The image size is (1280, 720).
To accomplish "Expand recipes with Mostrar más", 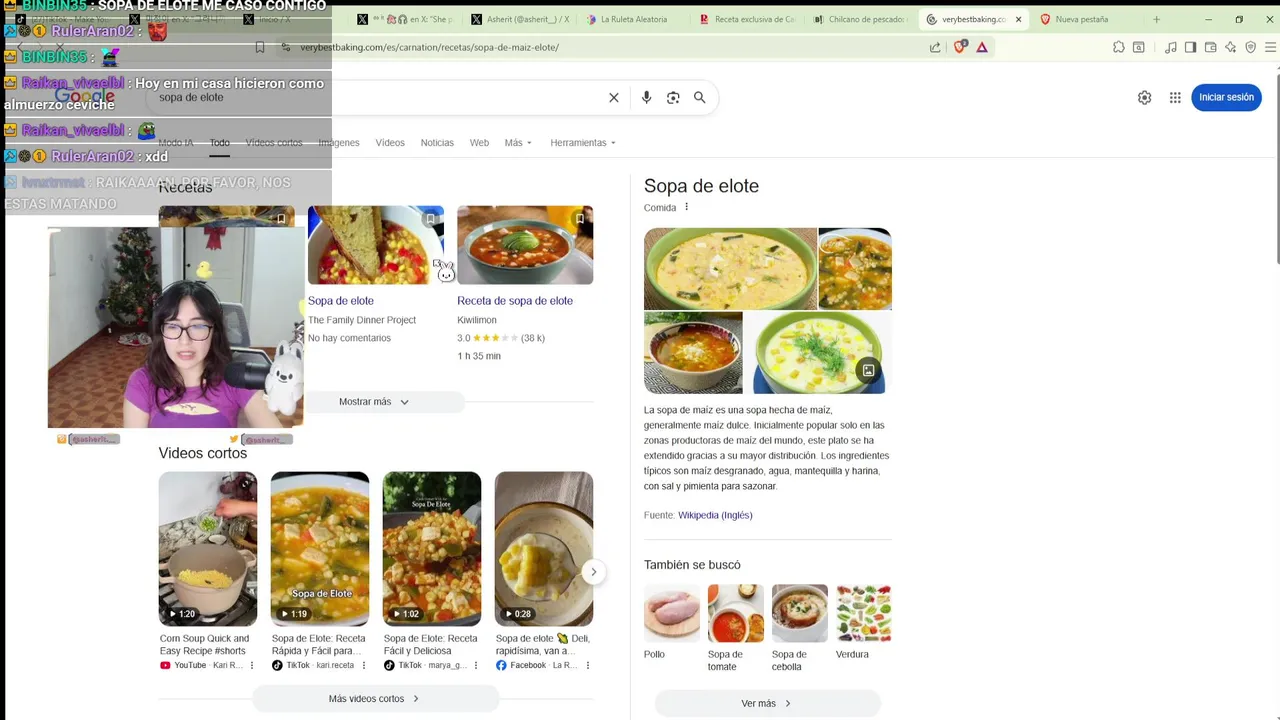I will pos(374,402).
